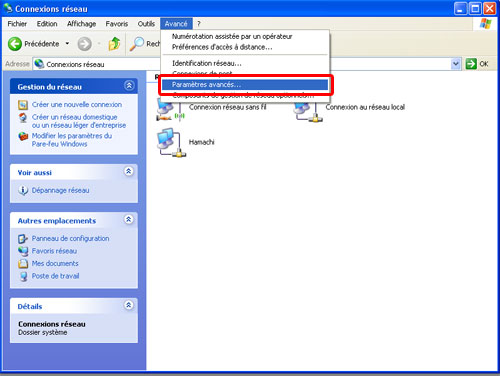The width and height of the screenshot is (500, 376).
Task: Click the Détails Connexions réseau text
Action: click(52, 324)
